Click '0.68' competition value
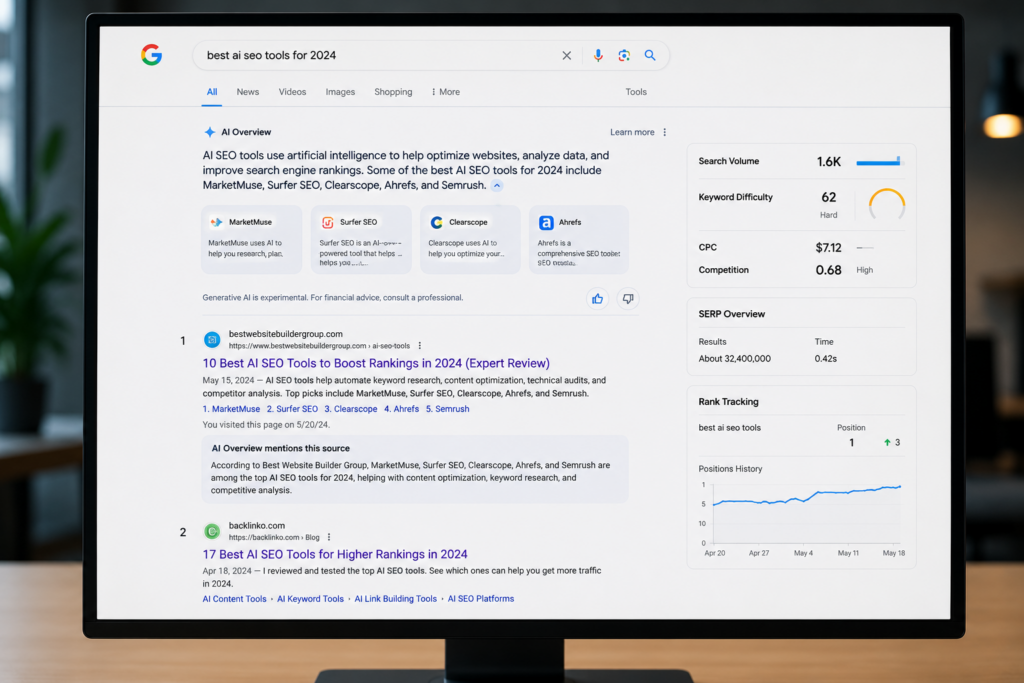This screenshot has width=1024, height=683. tap(829, 270)
